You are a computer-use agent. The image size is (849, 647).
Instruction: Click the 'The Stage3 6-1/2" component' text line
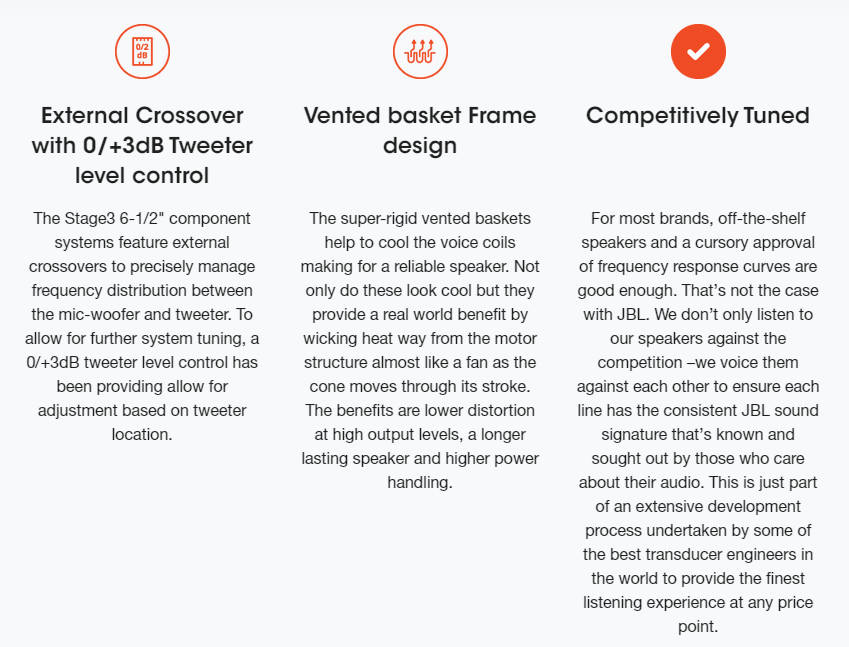pyautogui.click(x=141, y=218)
